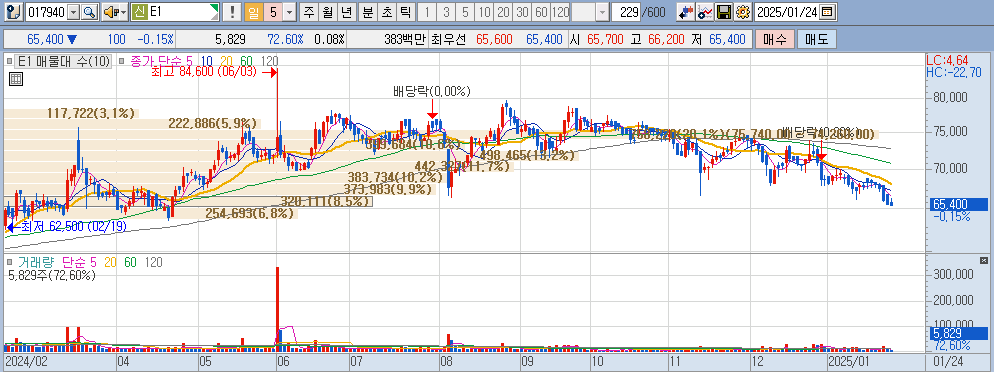Click the speaker alert icon
The height and width of the screenshot is (372, 994).
[110, 12]
